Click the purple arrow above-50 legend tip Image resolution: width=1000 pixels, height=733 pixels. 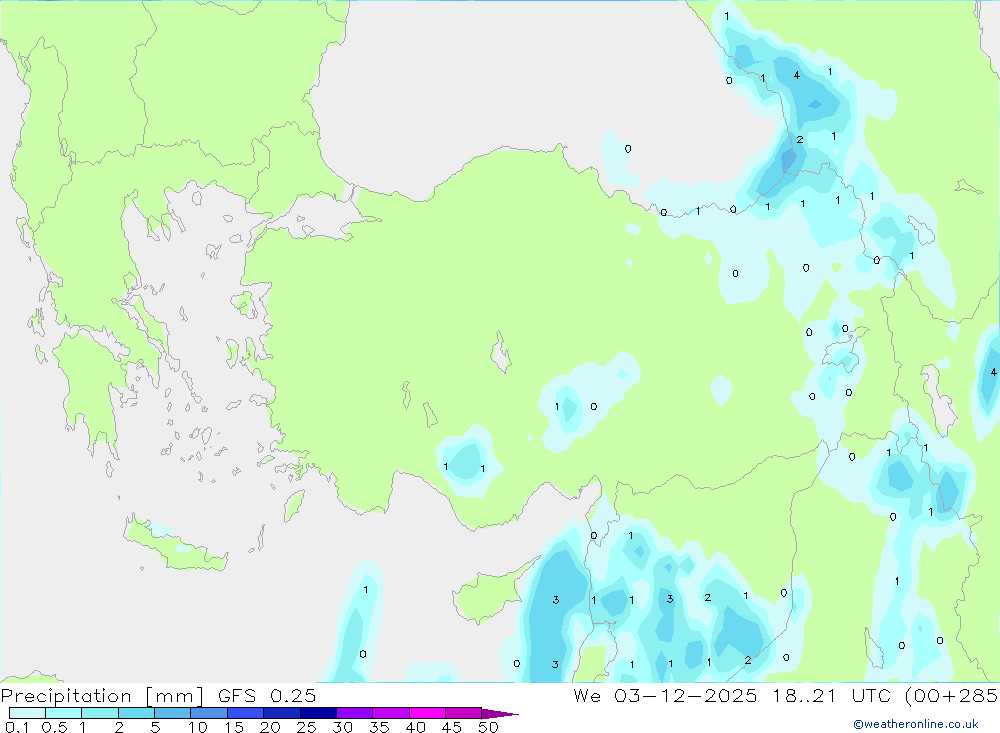click(499, 714)
